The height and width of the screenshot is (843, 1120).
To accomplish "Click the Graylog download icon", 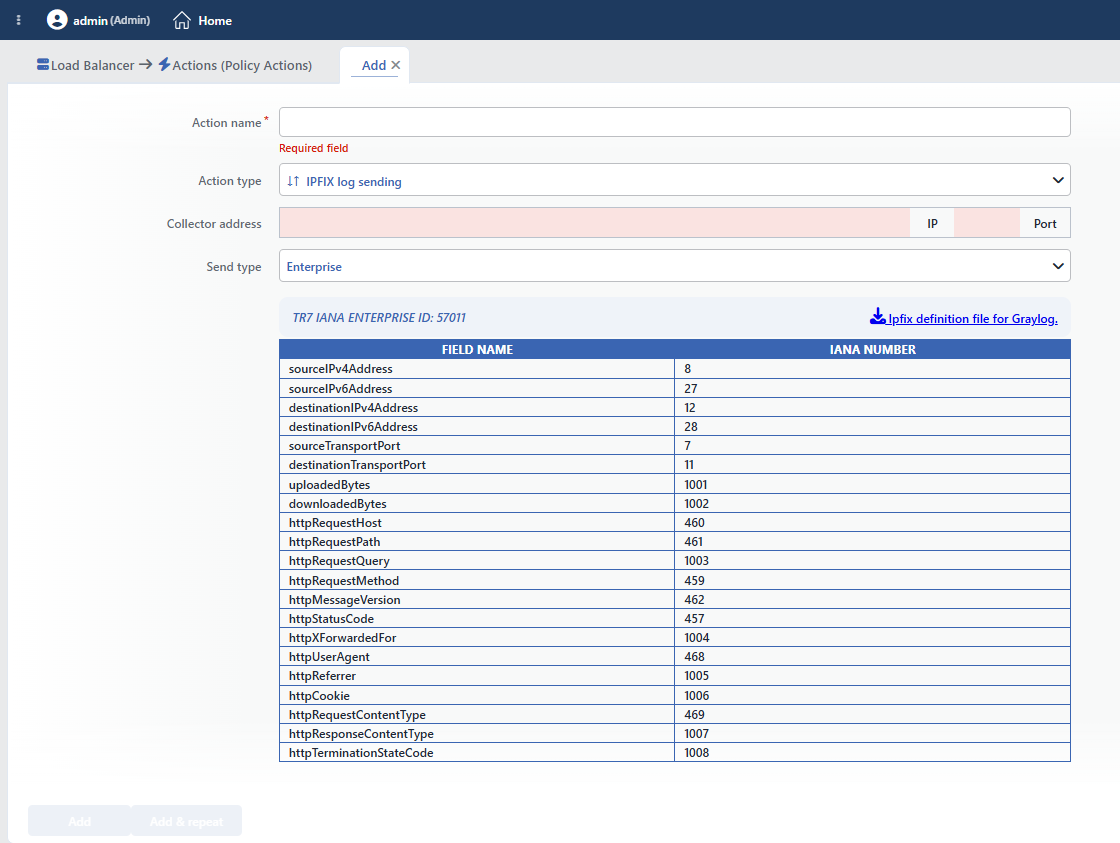I will point(878,316).
